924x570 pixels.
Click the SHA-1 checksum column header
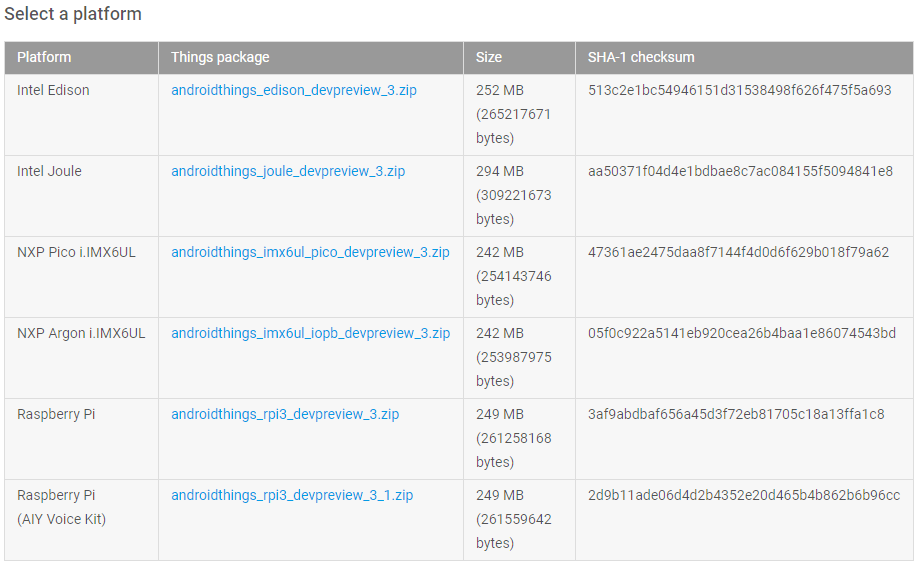click(641, 57)
